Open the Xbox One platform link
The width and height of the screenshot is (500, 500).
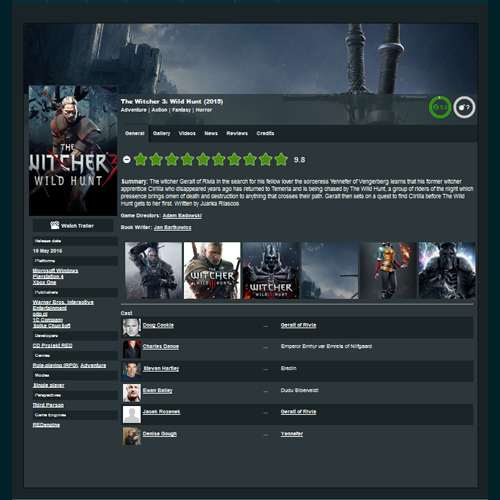[44, 282]
